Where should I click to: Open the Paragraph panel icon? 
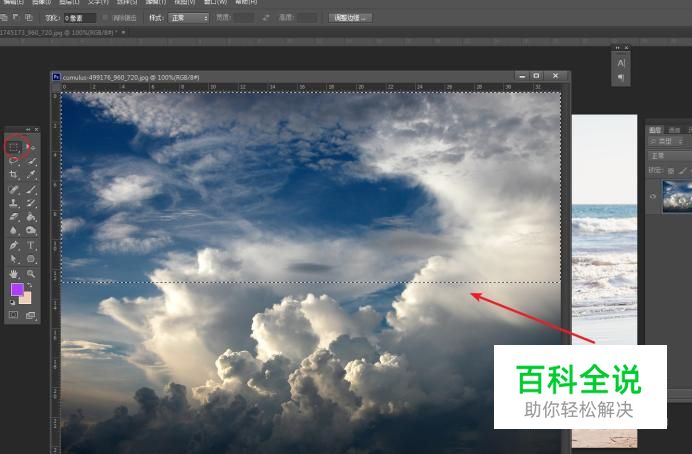point(621,78)
